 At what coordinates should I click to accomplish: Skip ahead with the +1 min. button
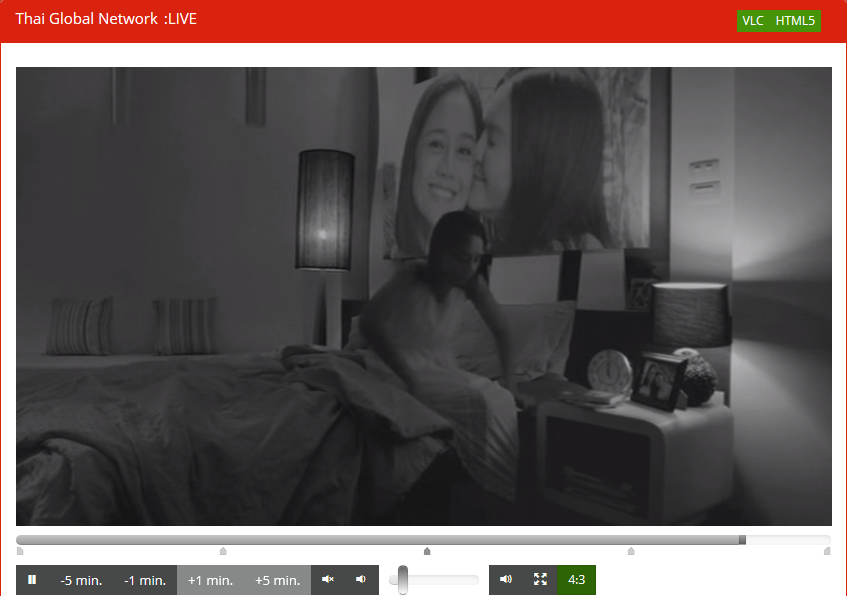210,580
